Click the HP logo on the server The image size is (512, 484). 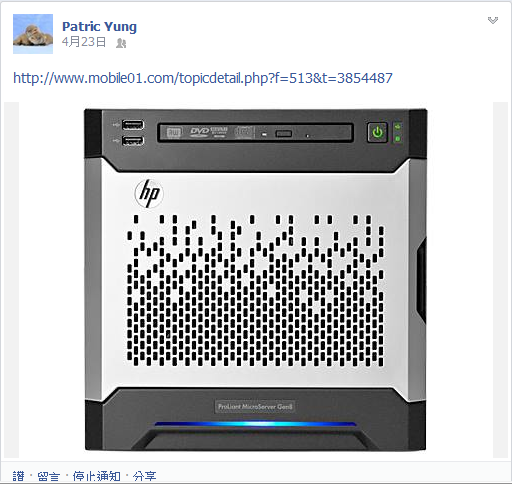click(x=149, y=193)
